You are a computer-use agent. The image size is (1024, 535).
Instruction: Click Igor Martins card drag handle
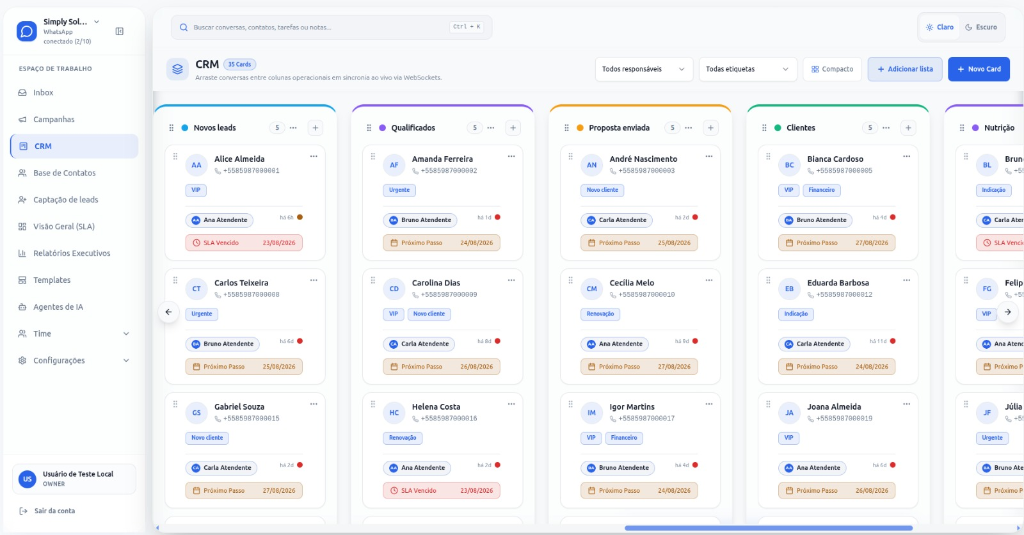tap(571, 404)
